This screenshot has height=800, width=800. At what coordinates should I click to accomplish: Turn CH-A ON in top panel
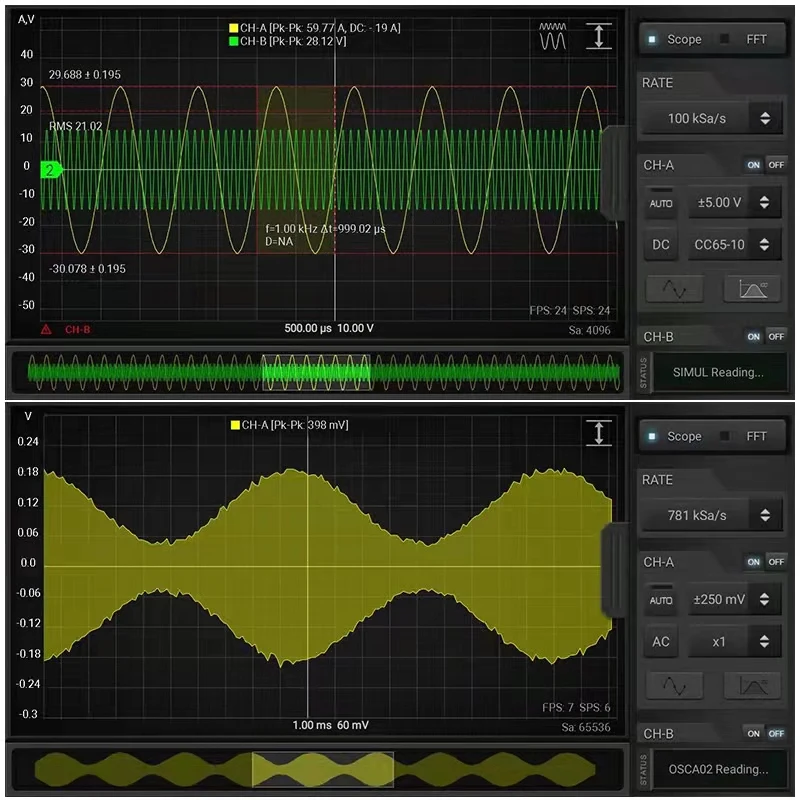[x=754, y=165]
